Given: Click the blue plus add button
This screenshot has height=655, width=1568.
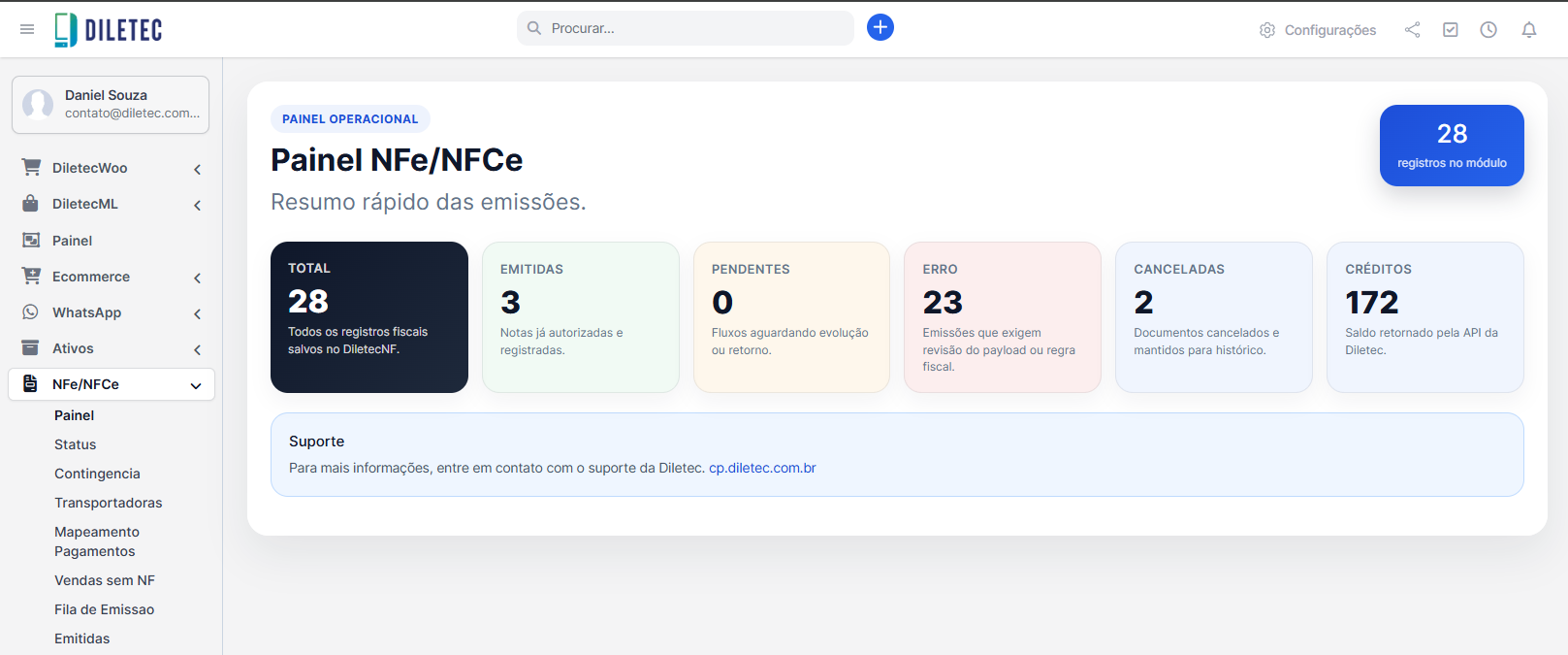Looking at the screenshot, I should tap(880, 27).
